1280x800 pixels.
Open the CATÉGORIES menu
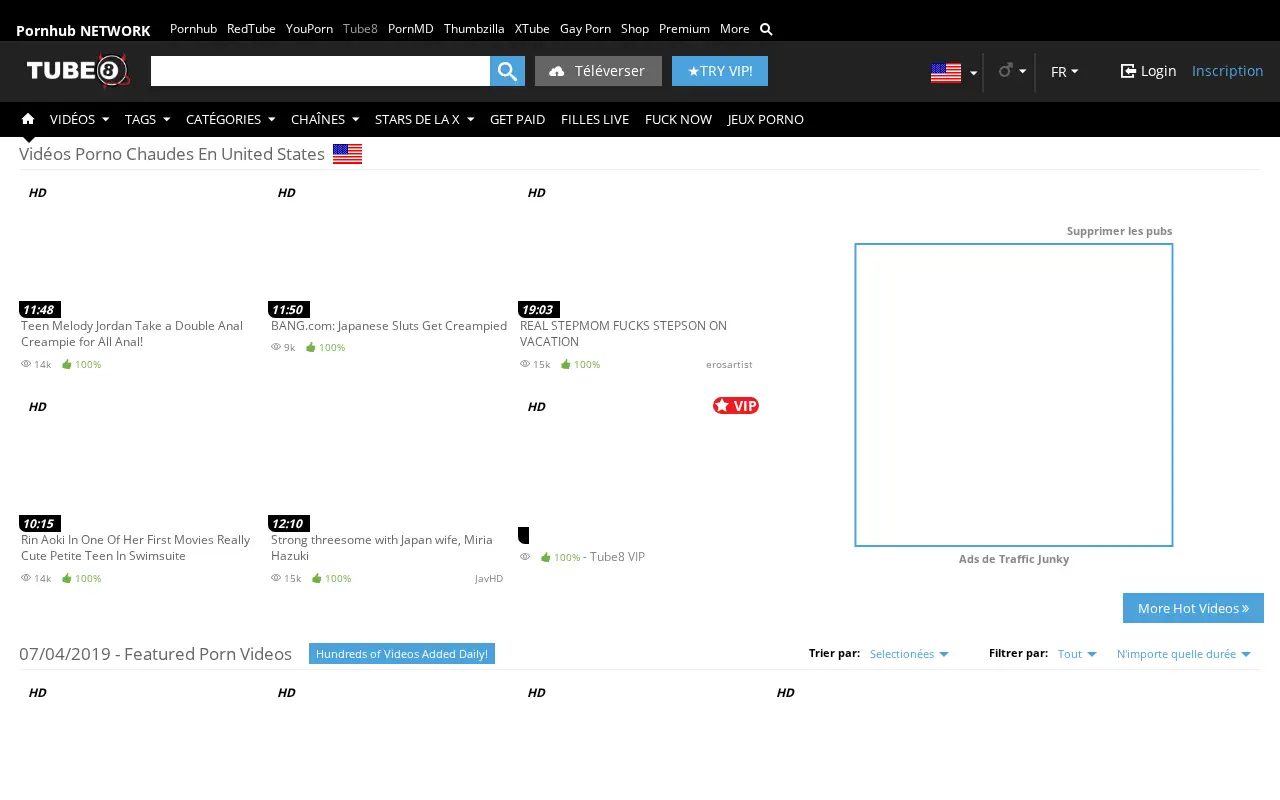click(230, 119)
